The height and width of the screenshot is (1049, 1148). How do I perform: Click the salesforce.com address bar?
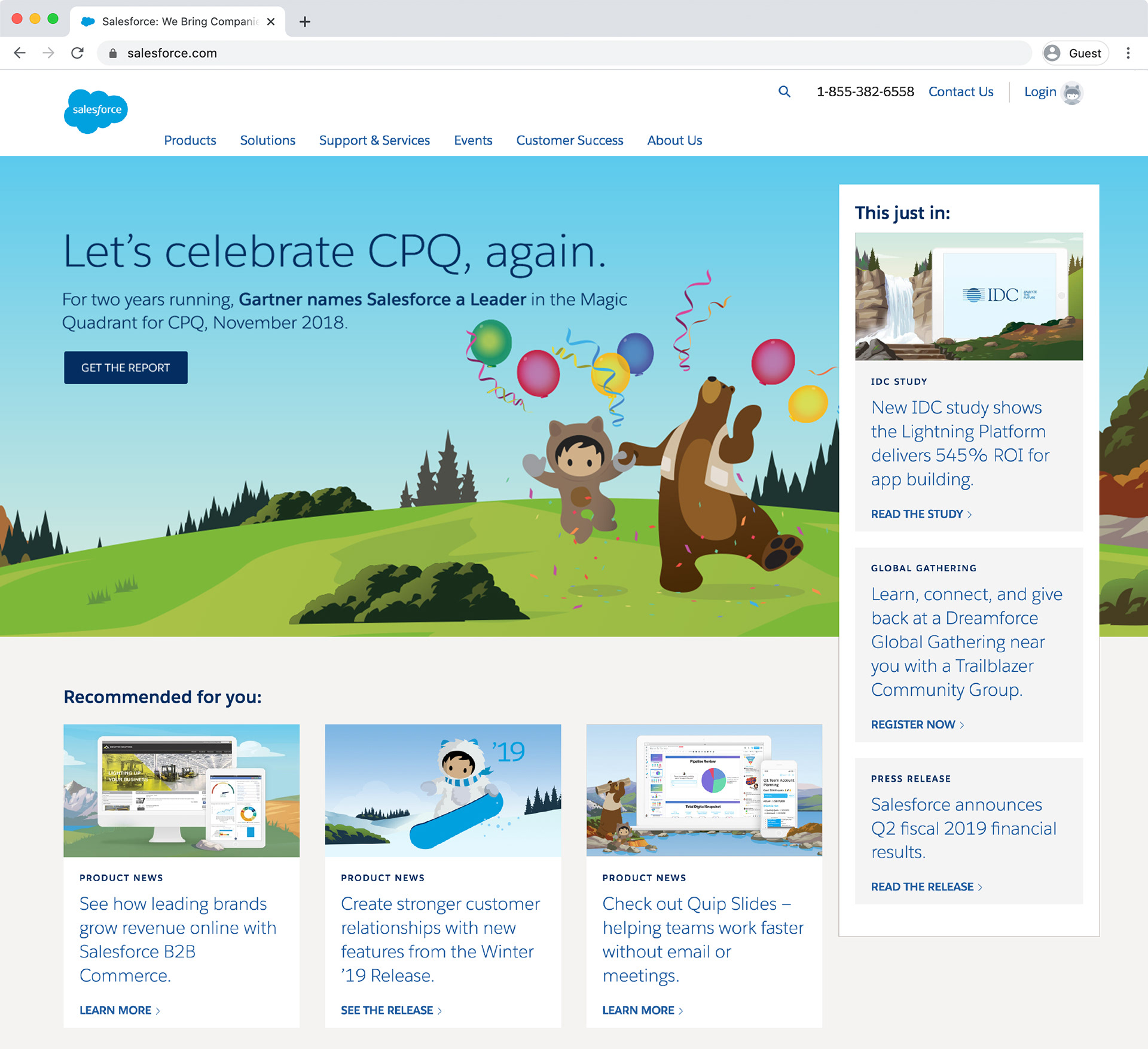pyautogui.click(x=564, y=53)
